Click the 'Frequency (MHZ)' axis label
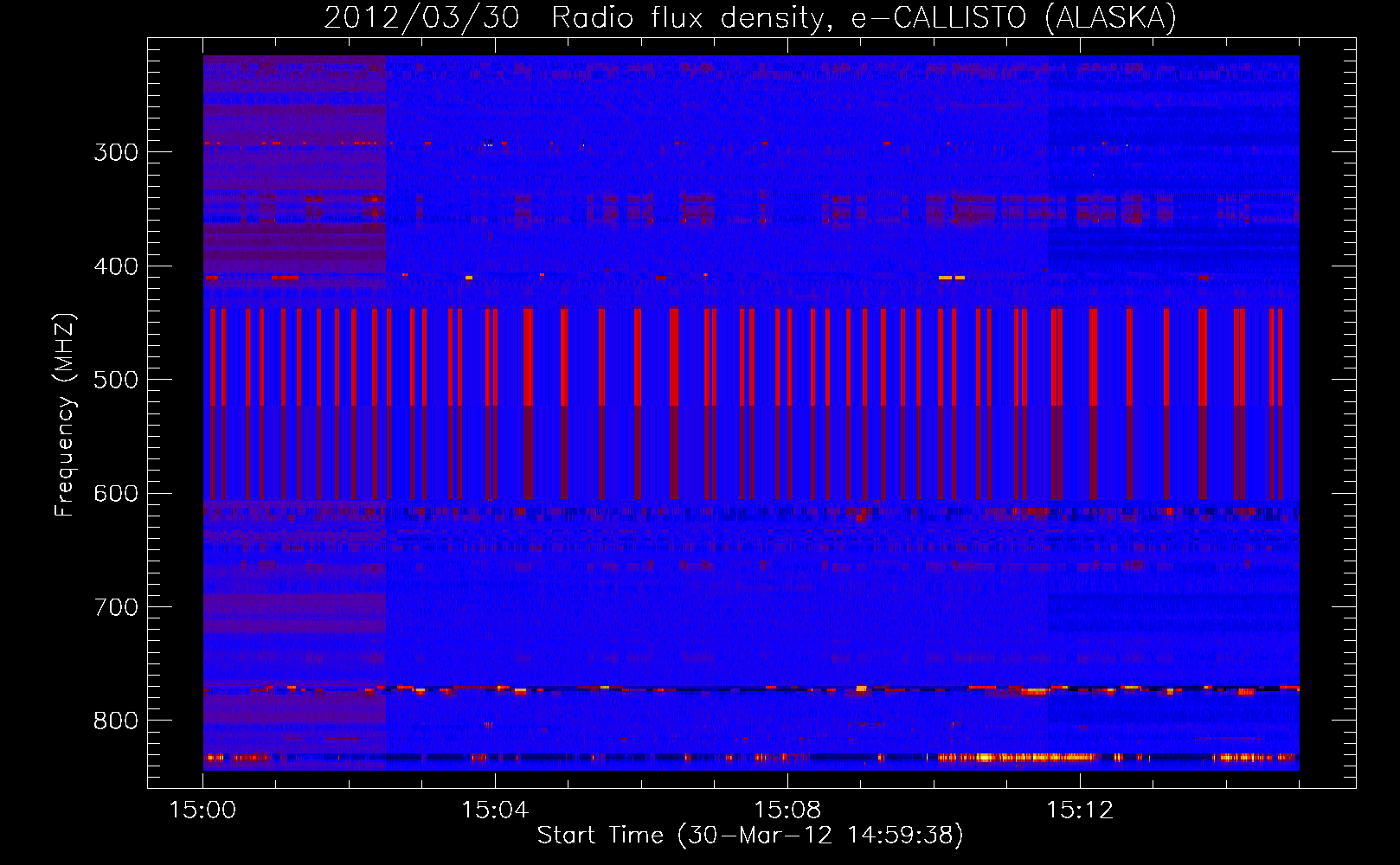 (65, 414)
